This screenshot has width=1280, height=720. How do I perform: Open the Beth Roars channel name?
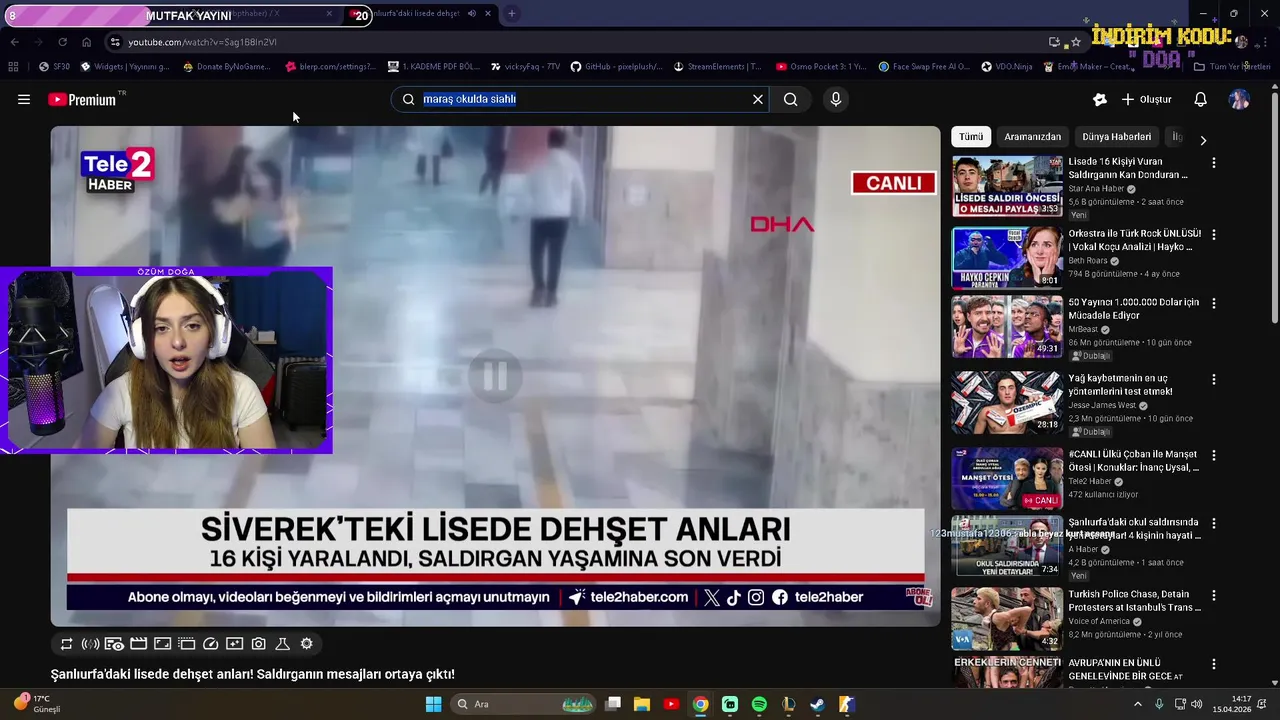[1088, 261]
